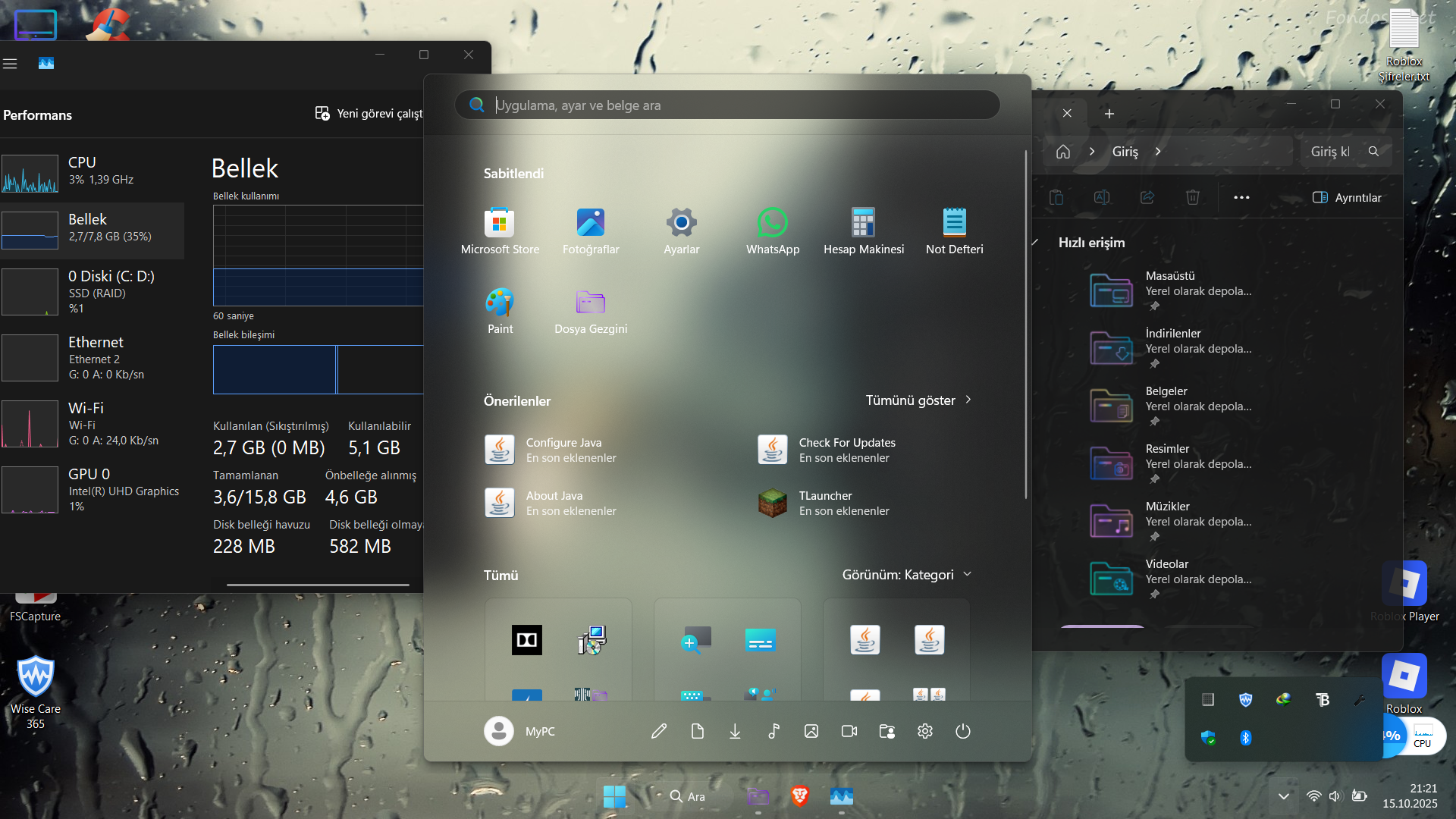
Task: Launch Paint from pinned apps
Action: 500,311
